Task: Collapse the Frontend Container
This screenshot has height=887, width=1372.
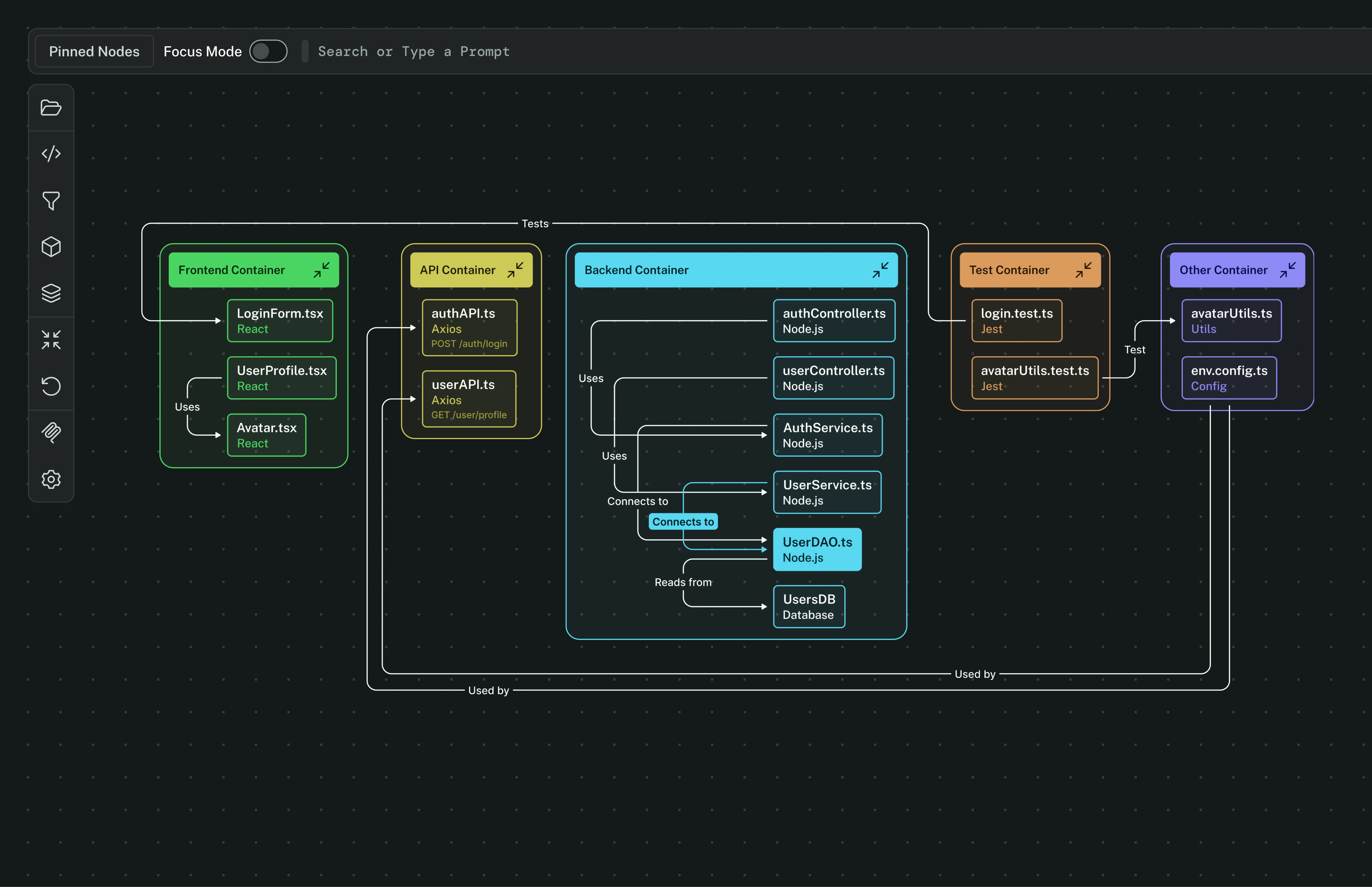Action: pos(322,270)
